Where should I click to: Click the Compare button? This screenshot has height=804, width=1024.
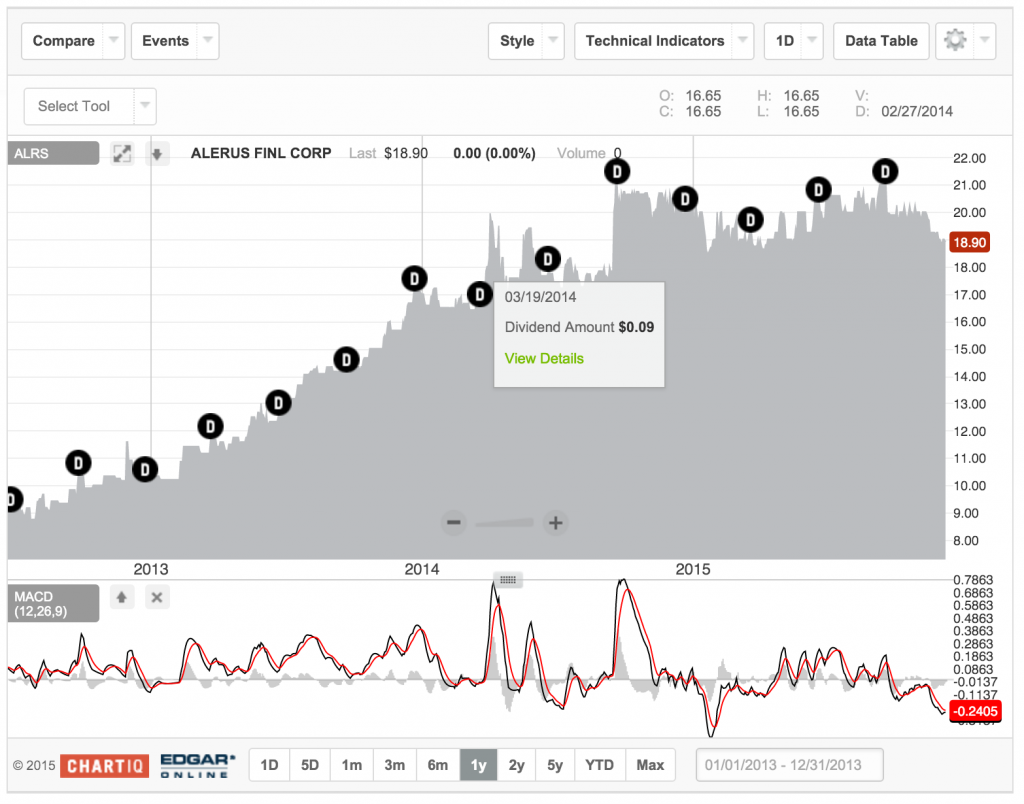(x=63, y=41)
